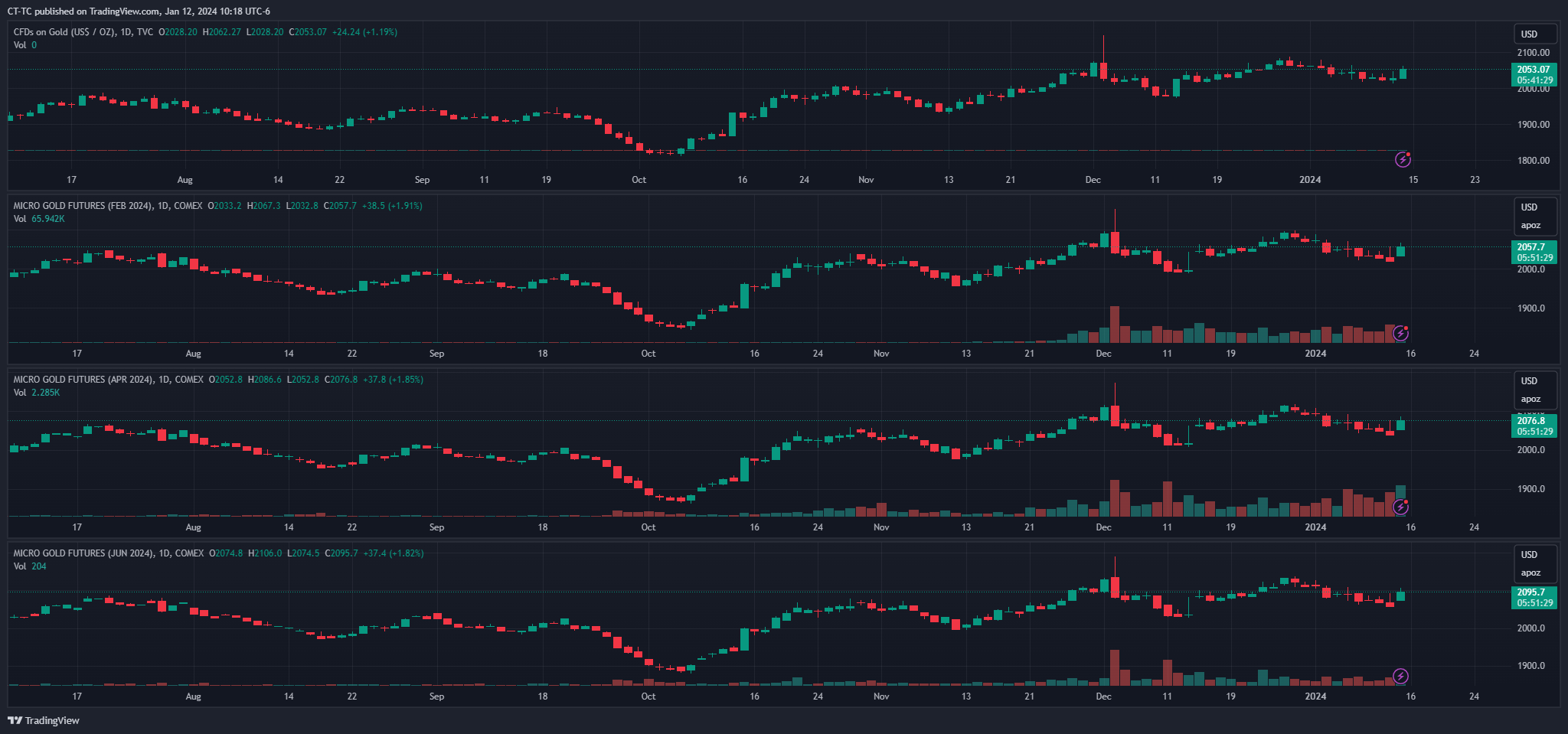Screen dimensions: 1568x734
Task: Click the lightning icon in the JUN 2024 futures pane
Action: click(x=1400, y=676)
